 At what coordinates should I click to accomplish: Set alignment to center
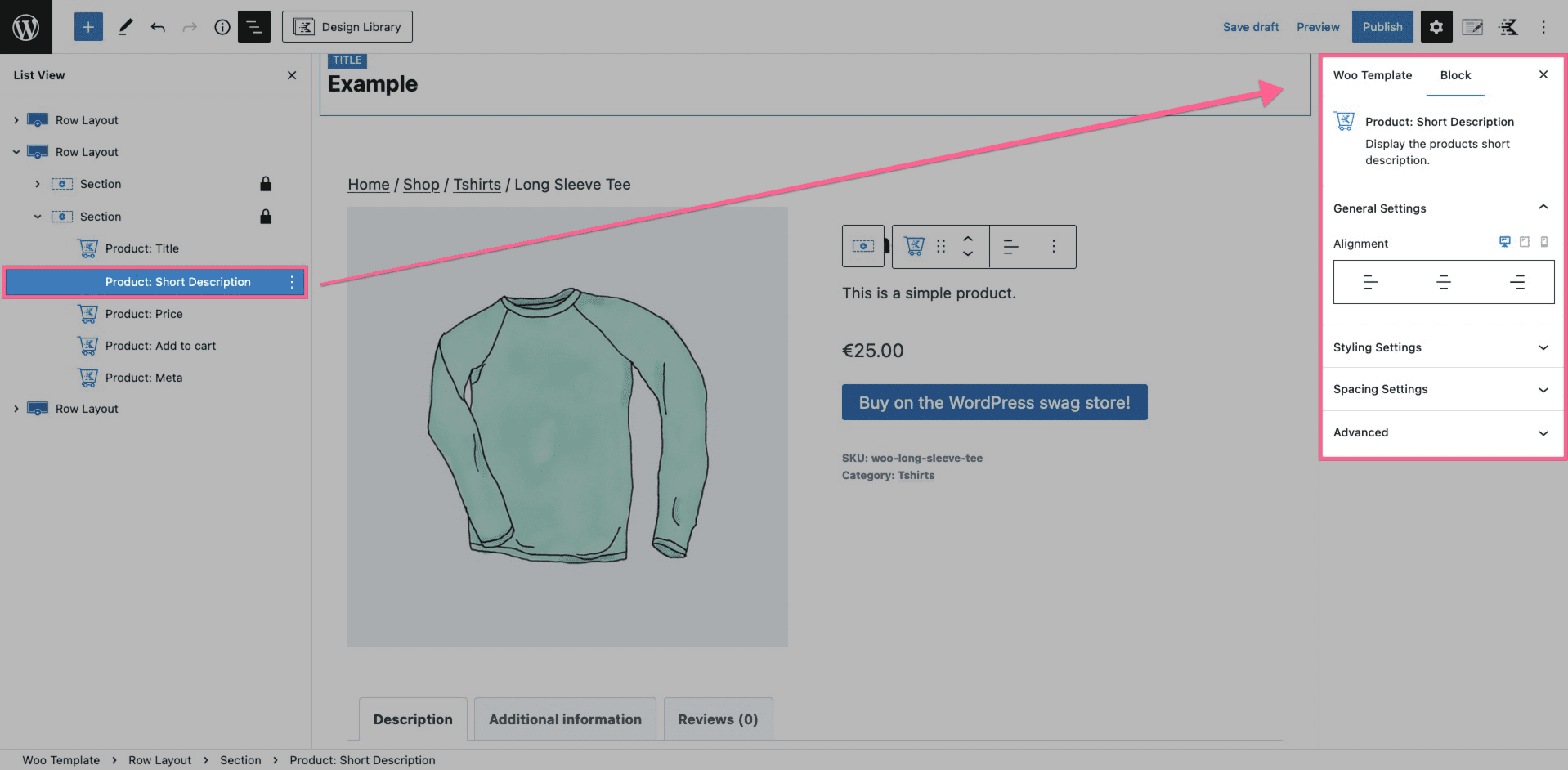1444,282
